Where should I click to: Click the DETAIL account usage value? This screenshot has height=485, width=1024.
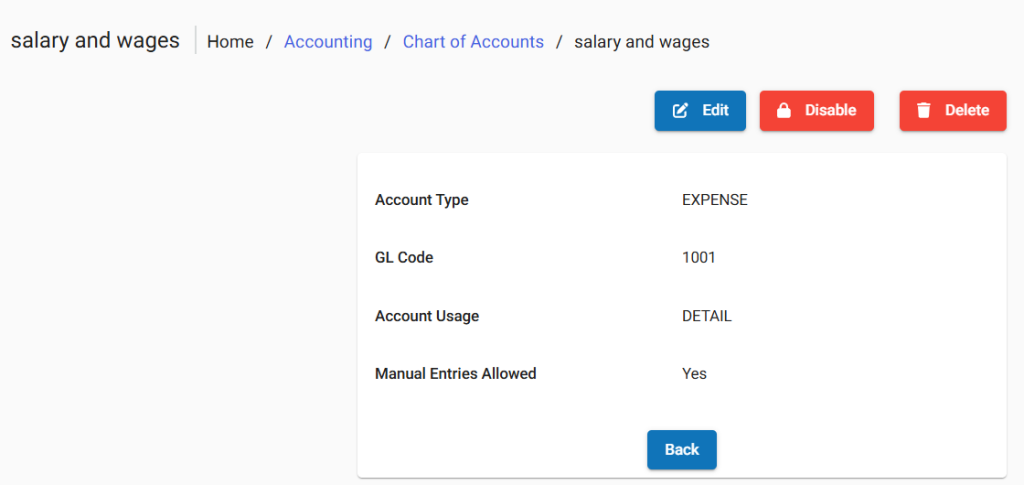[x=706, y=316]
